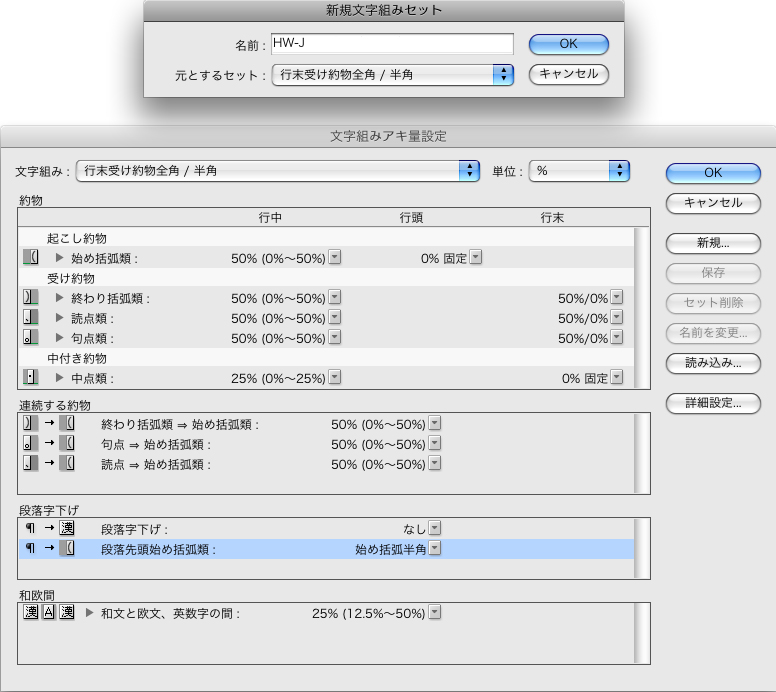Screen dimensions: 776x692
Task: Click the 行頭 column header
Action: (x=411, y=217)
